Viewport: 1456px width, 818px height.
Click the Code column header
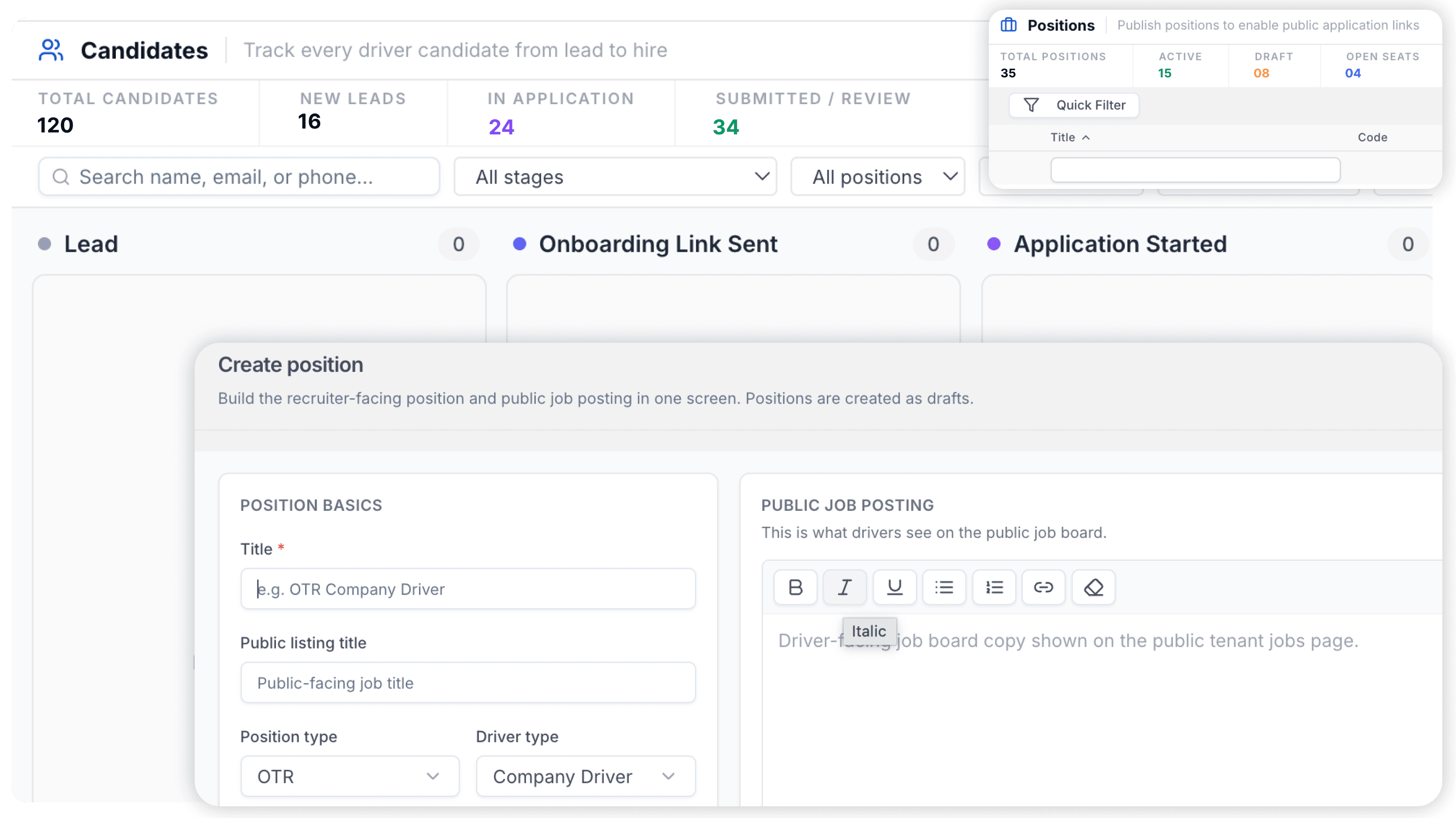coord(1372,137)
